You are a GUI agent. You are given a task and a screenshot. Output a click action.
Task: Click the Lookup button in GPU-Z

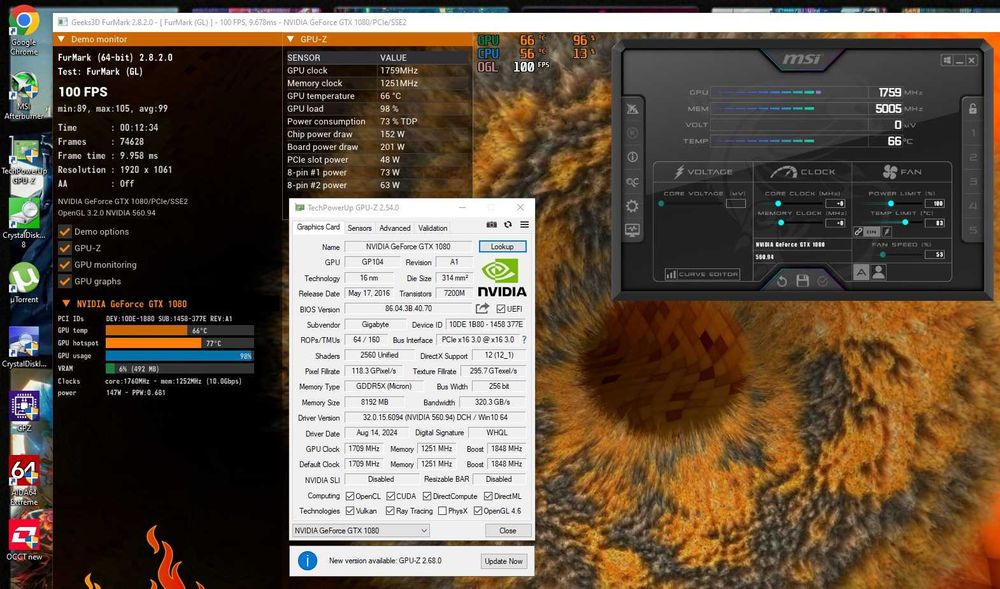coord(503,247)
